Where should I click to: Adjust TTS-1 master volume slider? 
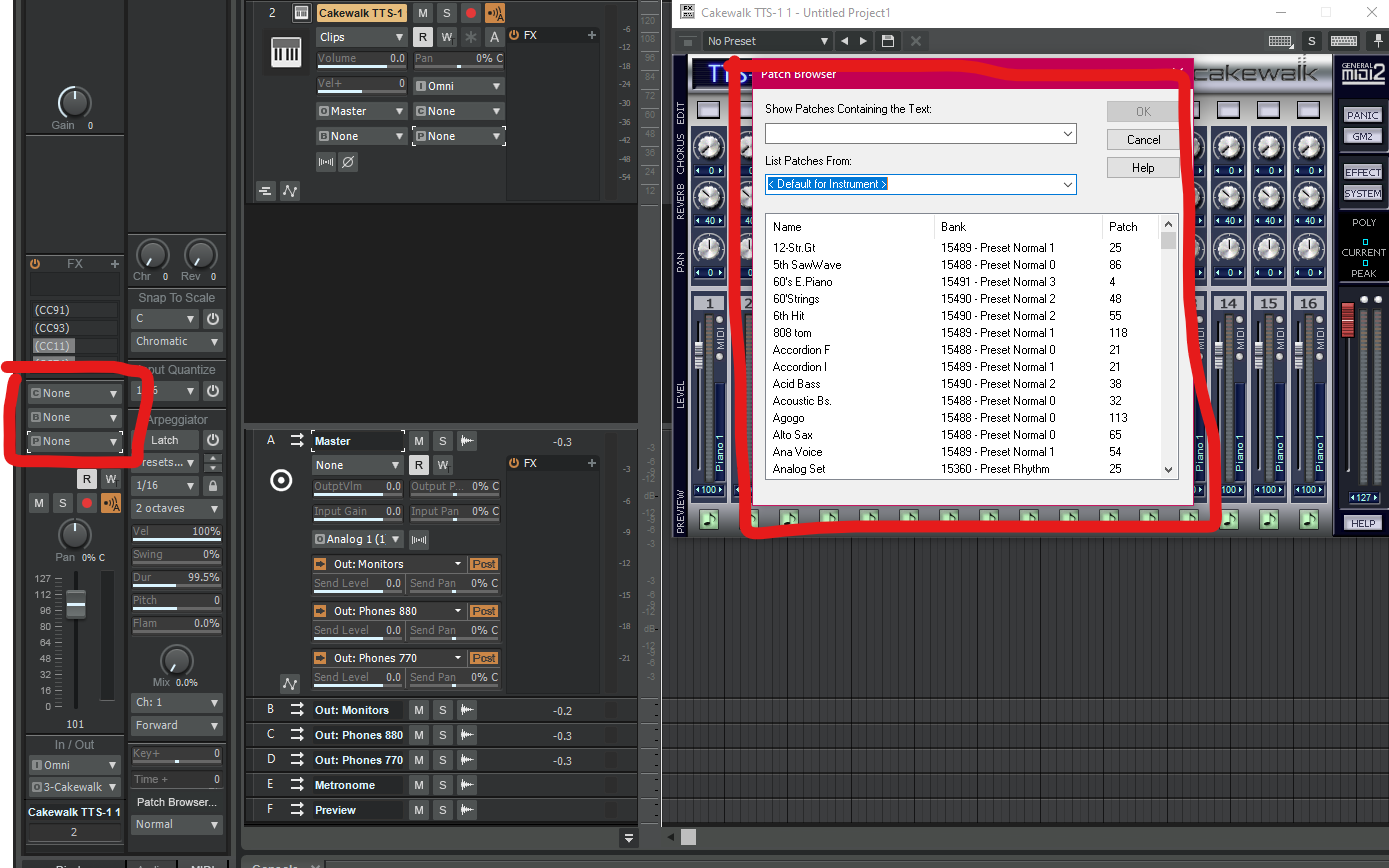(x=1346, y=320)
